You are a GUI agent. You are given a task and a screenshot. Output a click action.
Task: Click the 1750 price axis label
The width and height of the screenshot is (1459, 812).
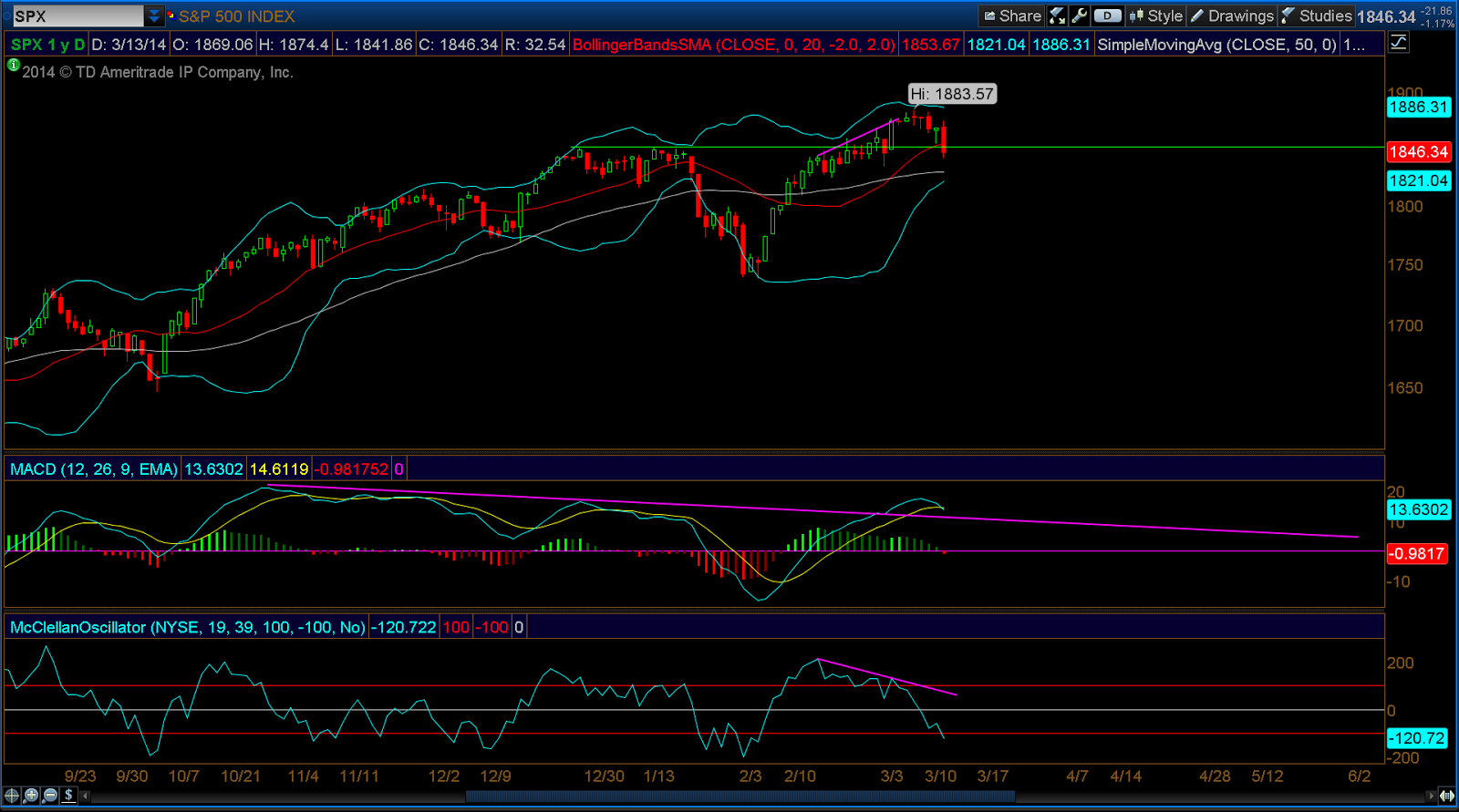[x=1405, y=265]
